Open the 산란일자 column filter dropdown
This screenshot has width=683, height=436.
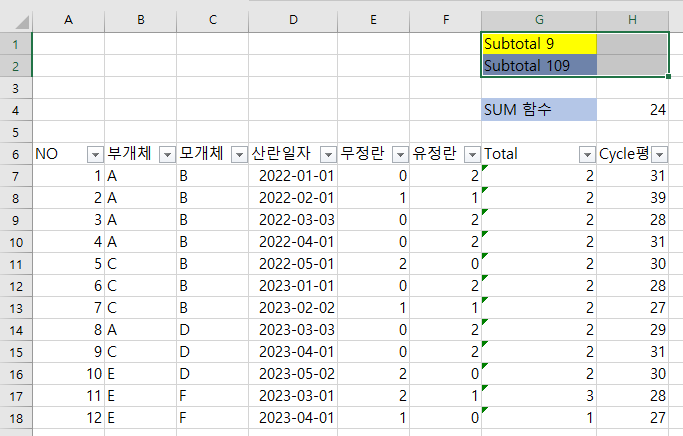[328, 154]
